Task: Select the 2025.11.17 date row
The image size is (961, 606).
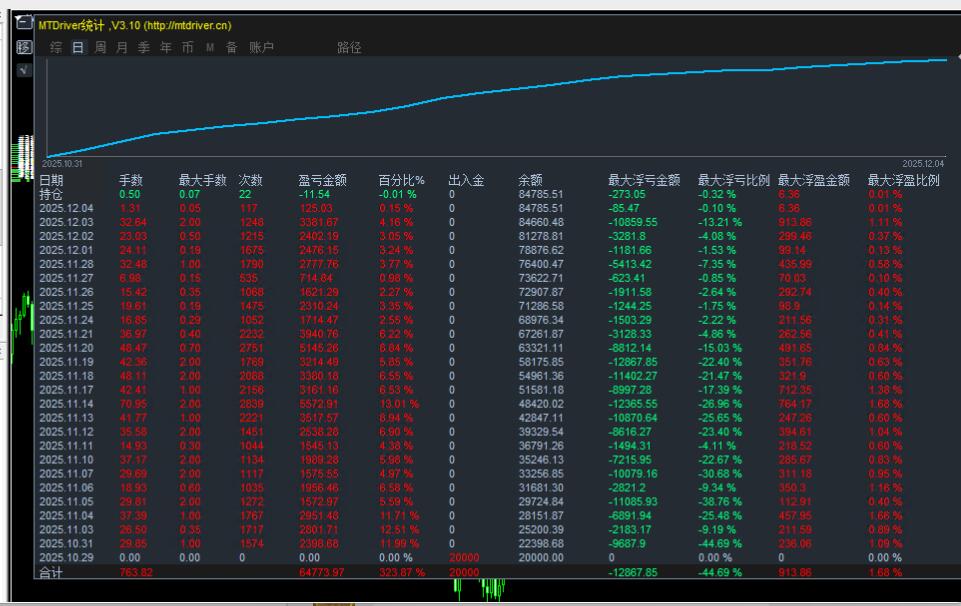Action: point(66,390)
